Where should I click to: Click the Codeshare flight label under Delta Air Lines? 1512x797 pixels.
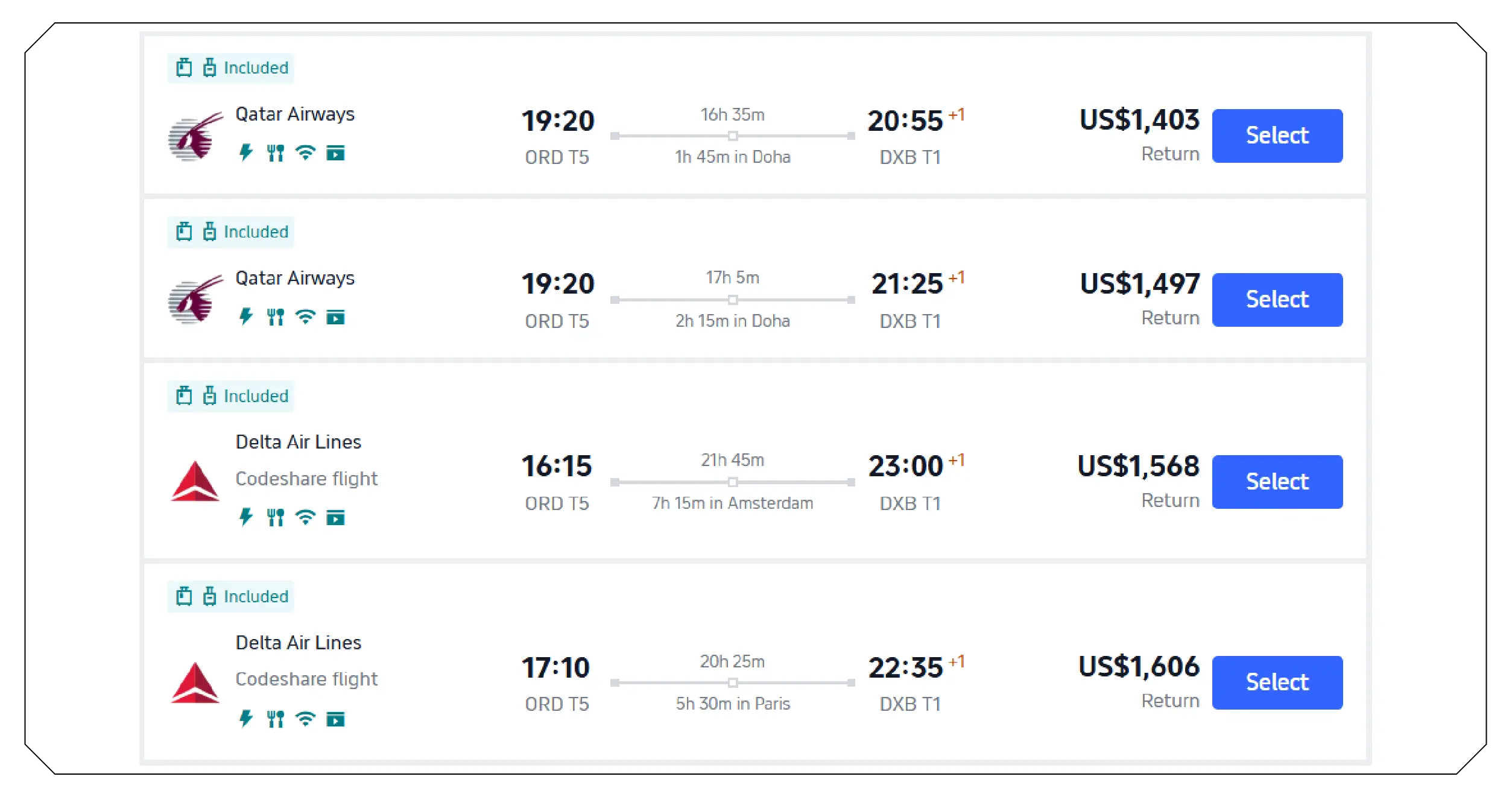pos(306,478)
